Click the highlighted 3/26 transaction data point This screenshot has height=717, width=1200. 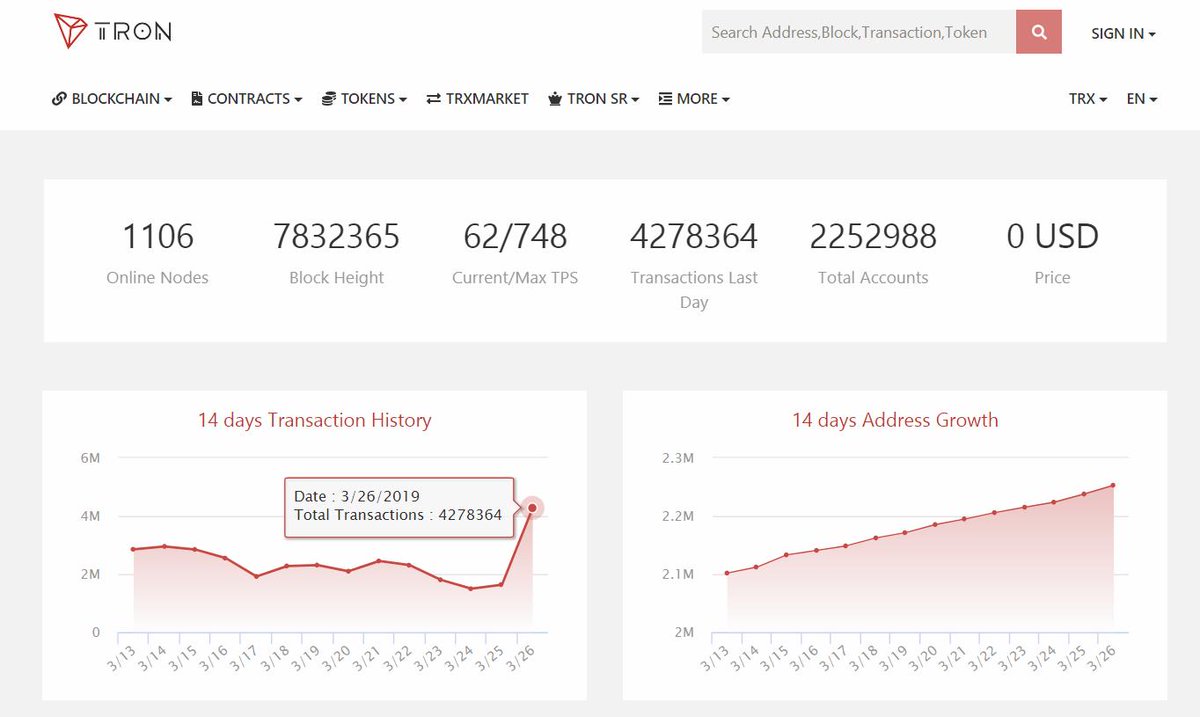pyautogui.click(x=532, y=508)
